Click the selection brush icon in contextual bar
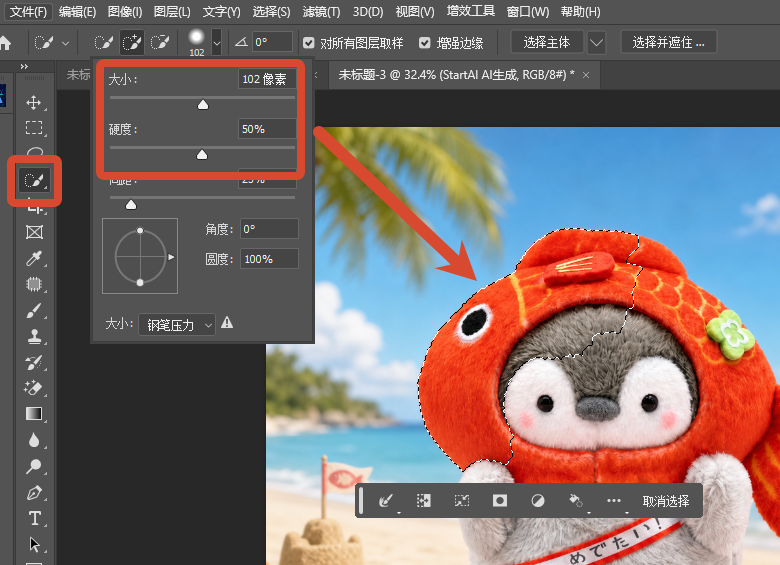 386,500
